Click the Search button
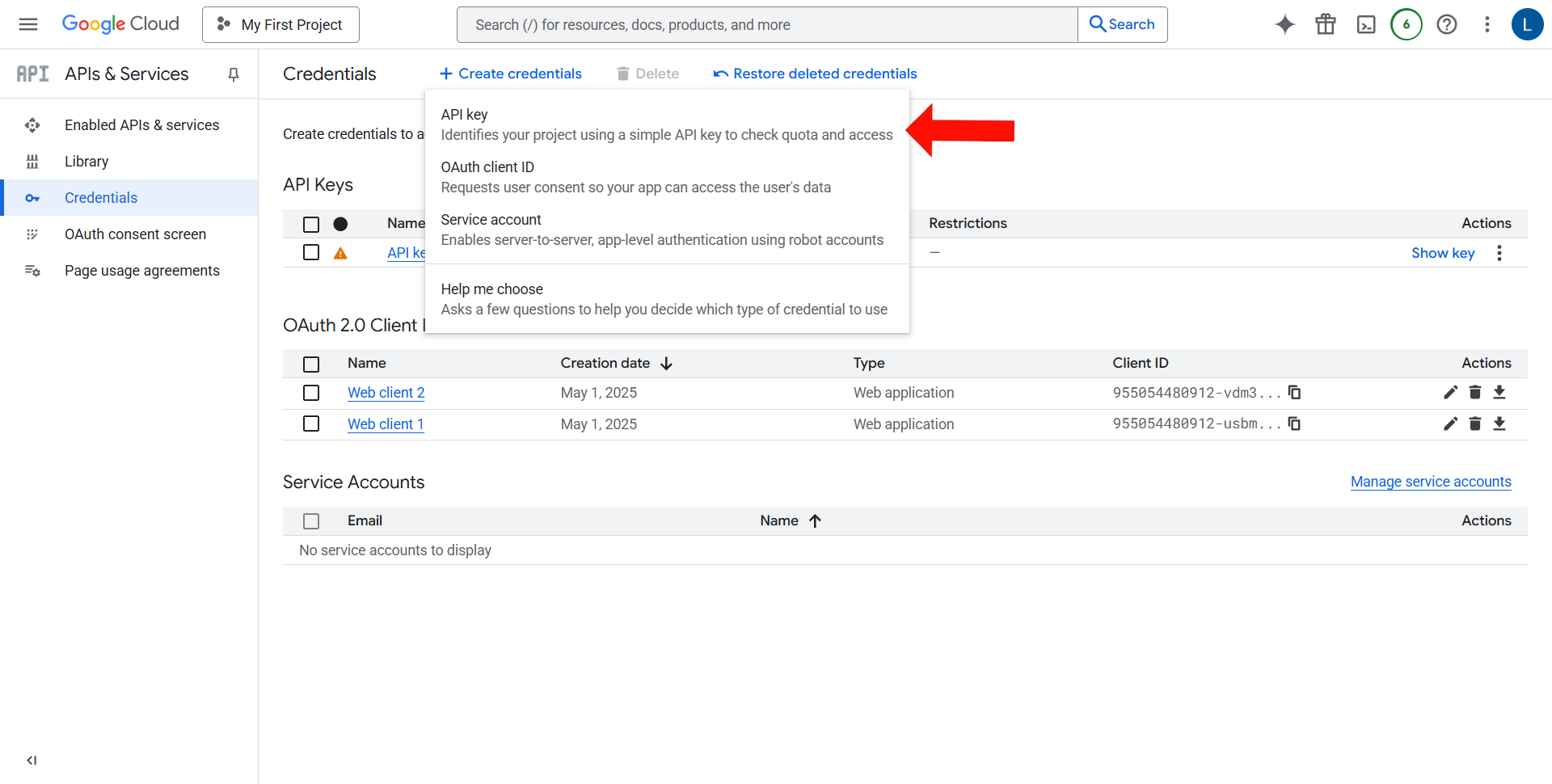Image resolution: width=1552 pixels, height=784 pixels. tap(1123, 24)
